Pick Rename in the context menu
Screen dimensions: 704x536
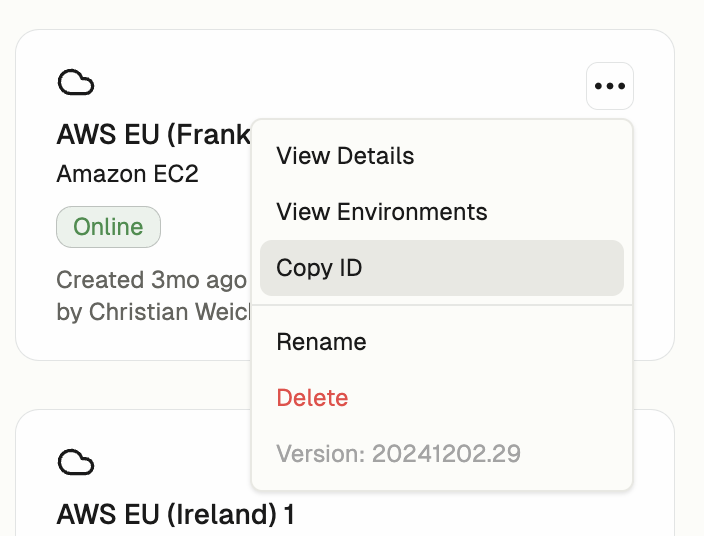[321, 342]
